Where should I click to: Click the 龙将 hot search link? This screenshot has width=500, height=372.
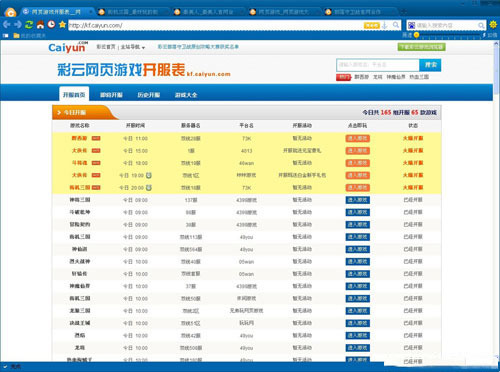[x=378, y=77]
